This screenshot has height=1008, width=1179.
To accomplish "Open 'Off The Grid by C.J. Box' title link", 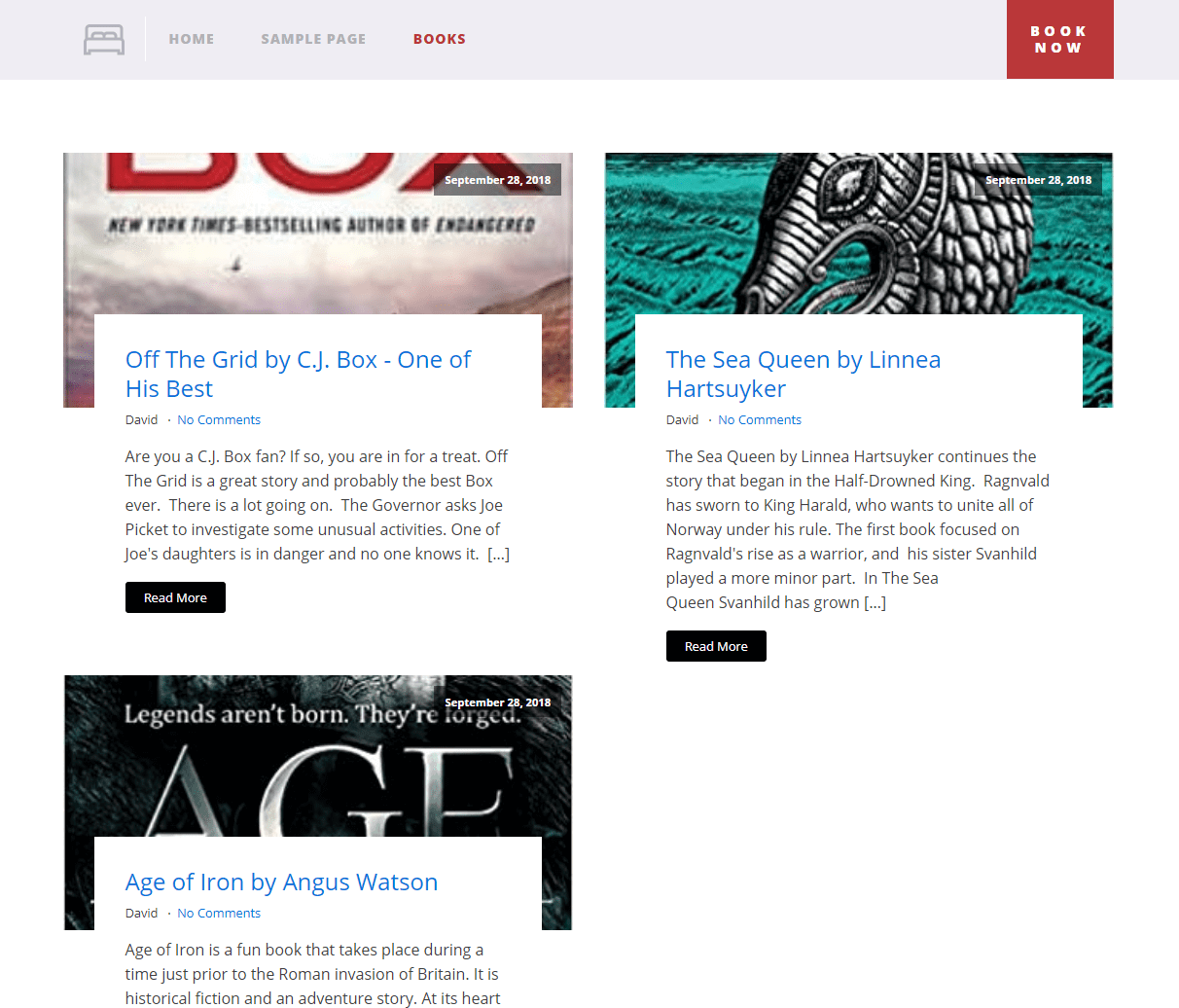I will 298,374.
